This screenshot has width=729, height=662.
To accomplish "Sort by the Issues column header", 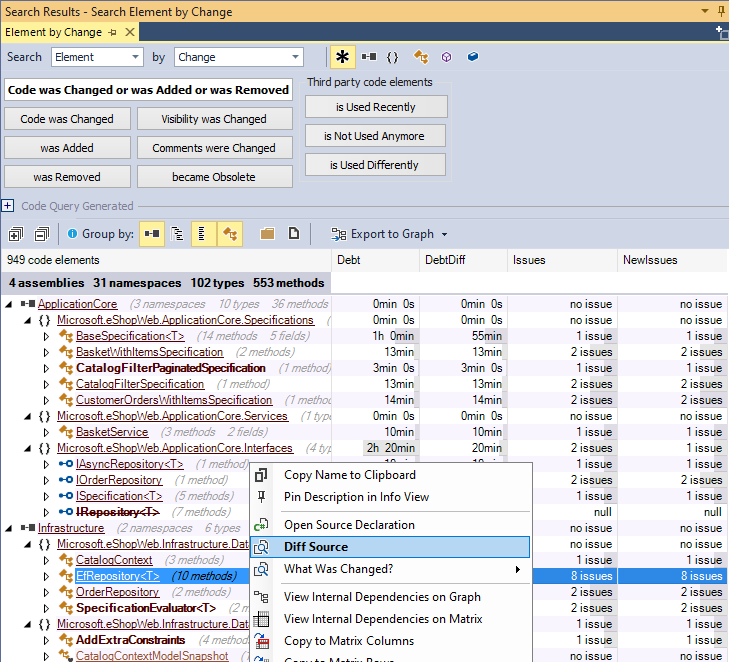I will (562, 260).
